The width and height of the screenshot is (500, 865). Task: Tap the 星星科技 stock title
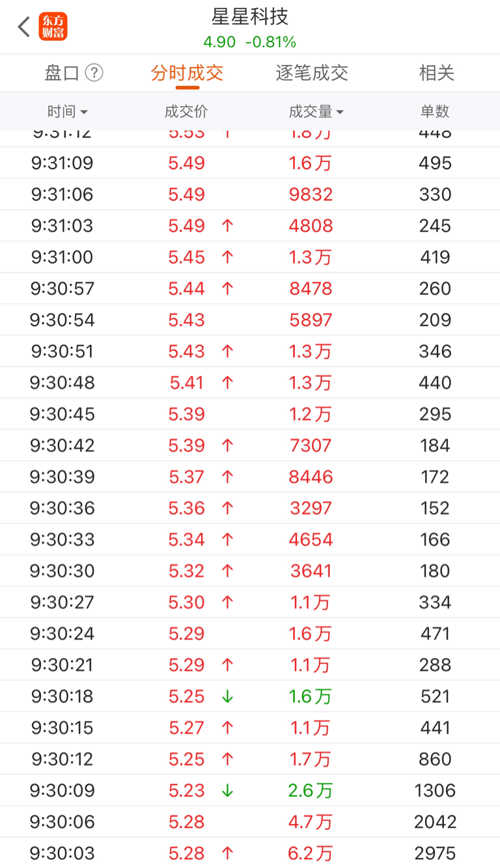click(250, 17)
